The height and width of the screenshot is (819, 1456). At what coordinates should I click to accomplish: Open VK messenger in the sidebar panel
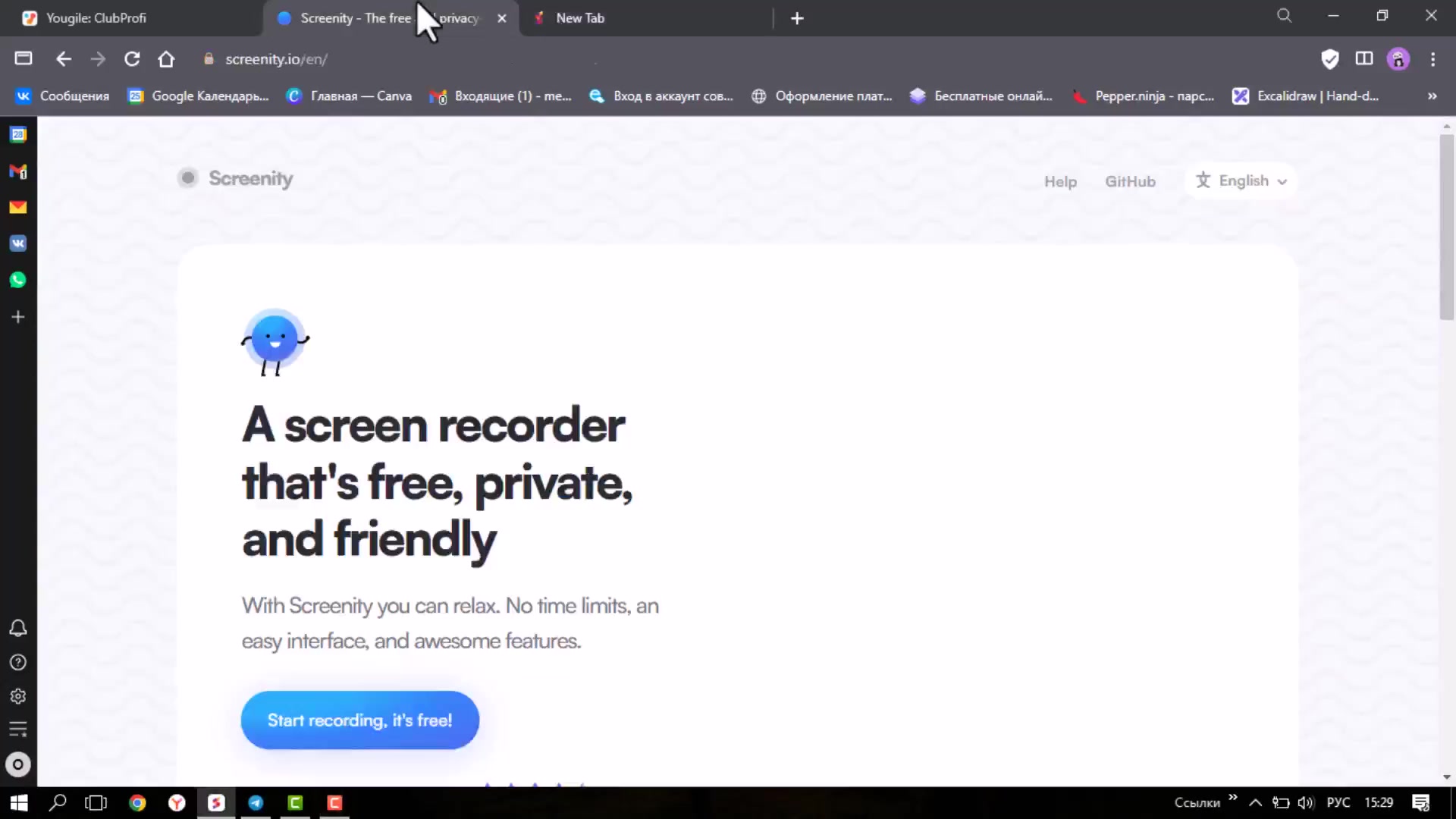[18, 243]
